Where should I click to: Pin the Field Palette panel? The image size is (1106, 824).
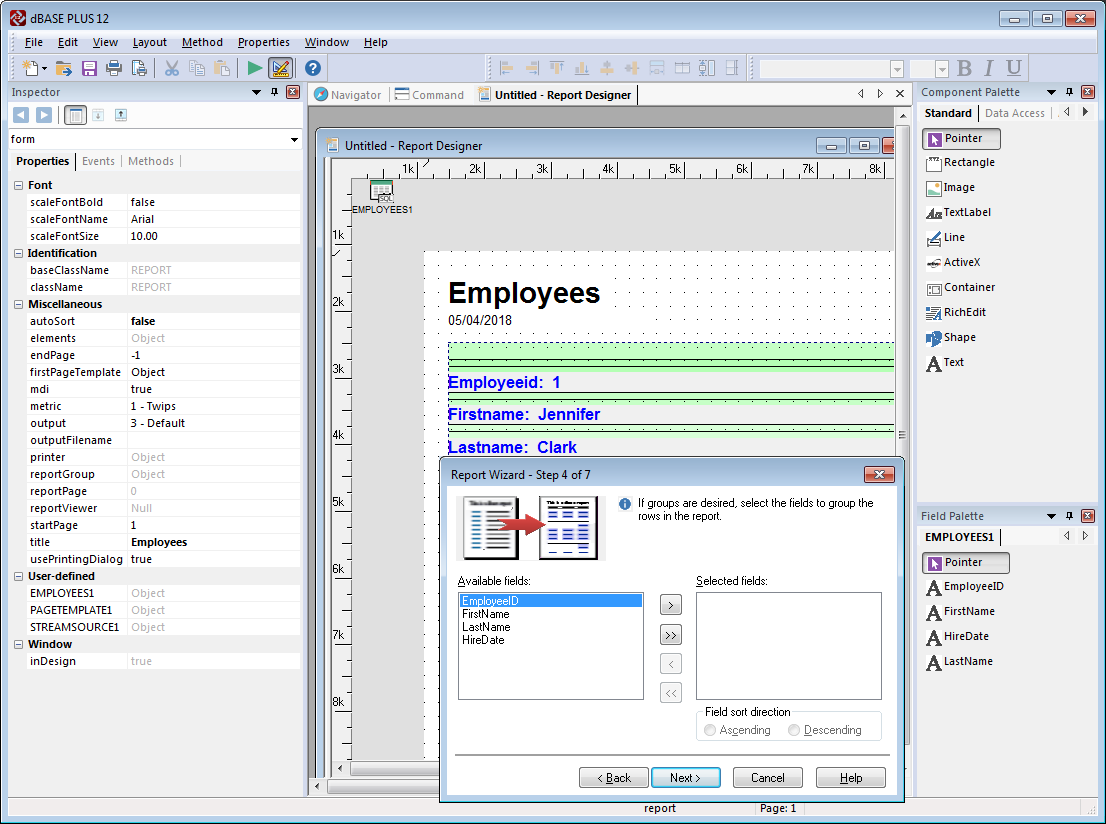1069,516
